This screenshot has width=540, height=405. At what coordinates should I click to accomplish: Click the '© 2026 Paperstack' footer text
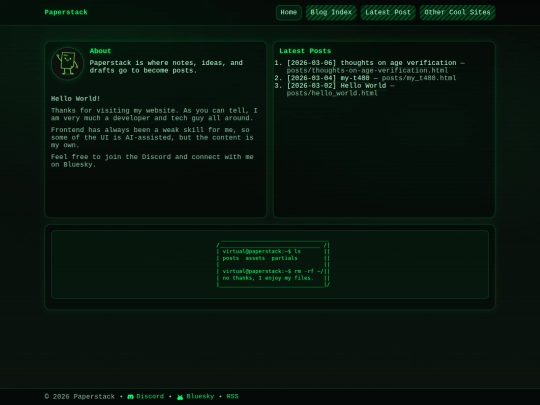click(80, 396)
